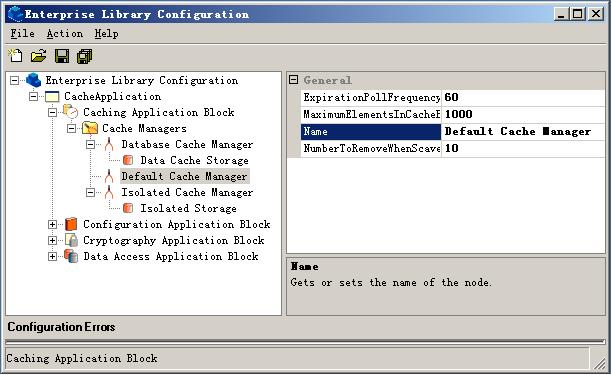Select the Data Cache Storage tree node
The image size is (612, 375).
click(194, 160)
